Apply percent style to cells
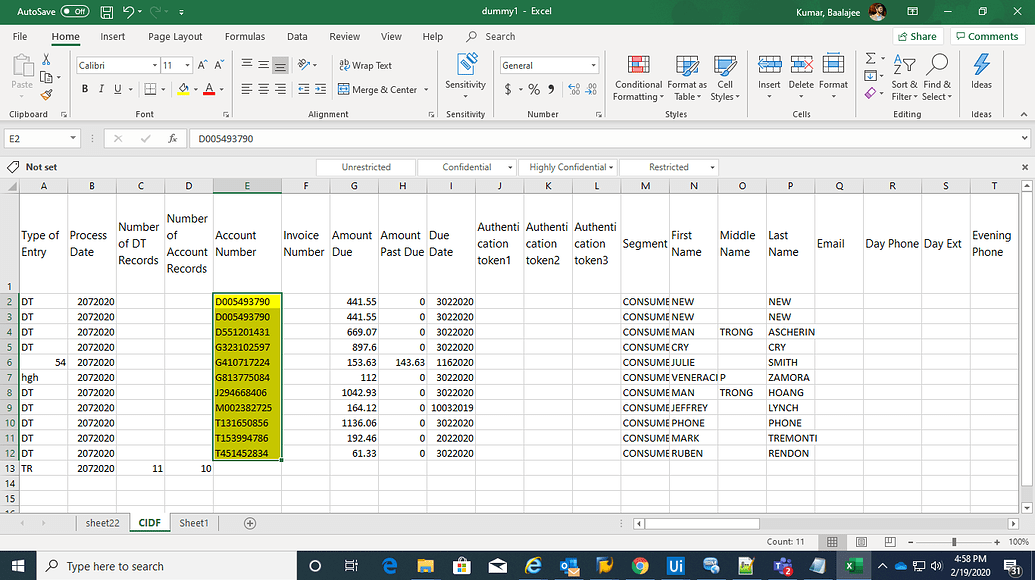This screenshot has height=580, width=1035. point(533,90)
